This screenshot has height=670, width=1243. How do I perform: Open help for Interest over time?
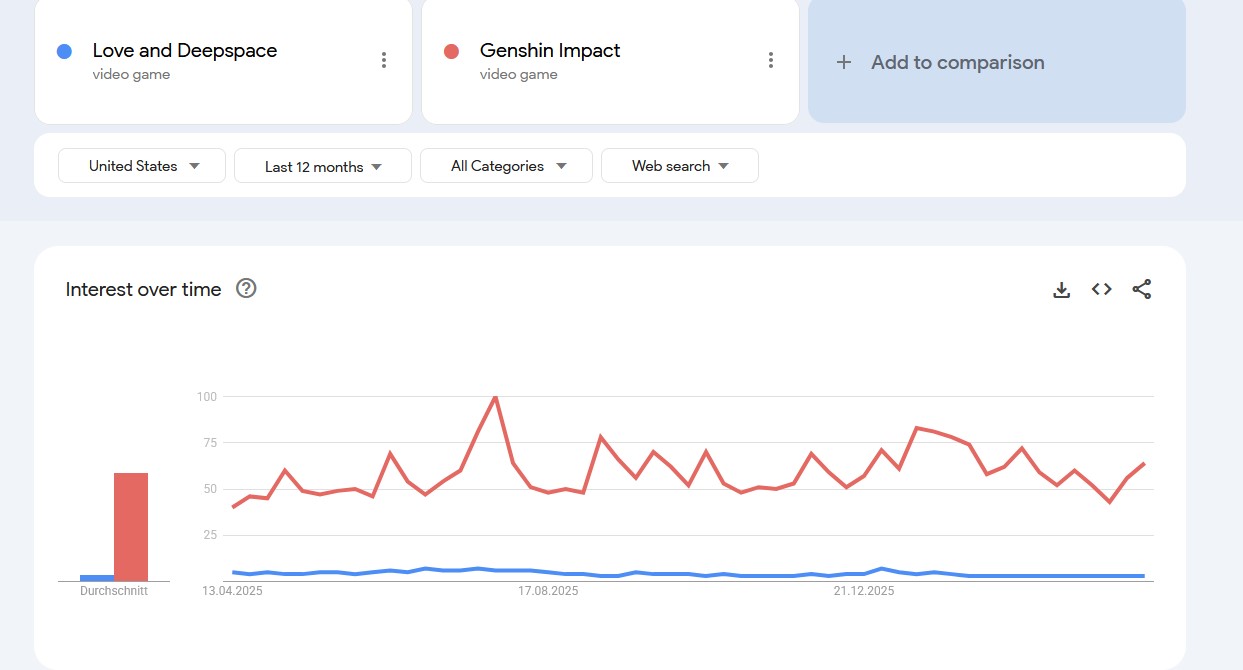[246, 289]
